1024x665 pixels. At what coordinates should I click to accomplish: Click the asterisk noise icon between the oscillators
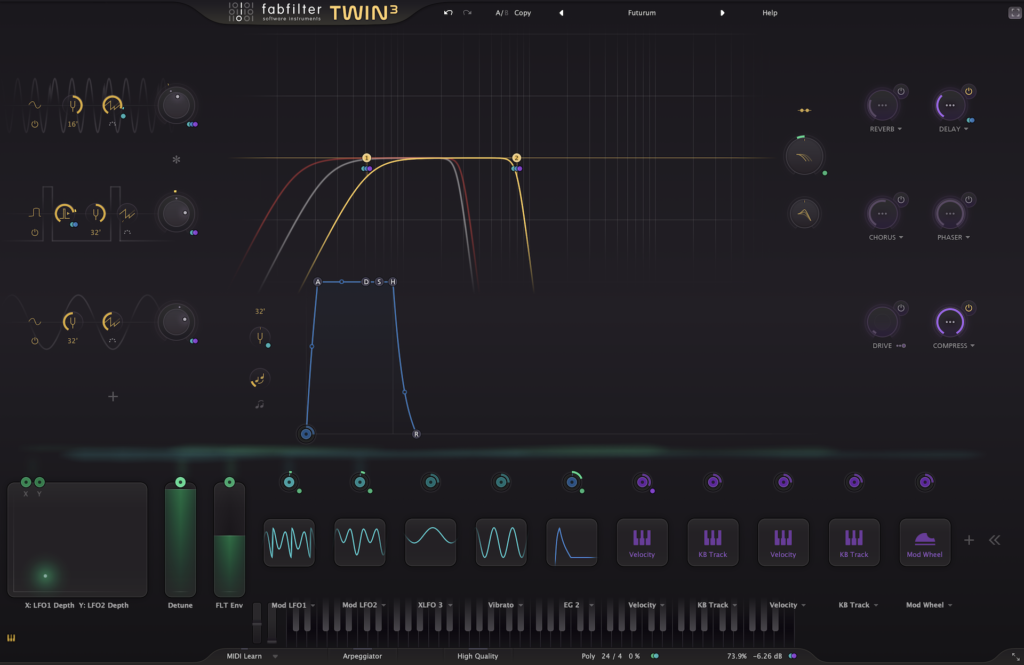click(x=176, y=160)
